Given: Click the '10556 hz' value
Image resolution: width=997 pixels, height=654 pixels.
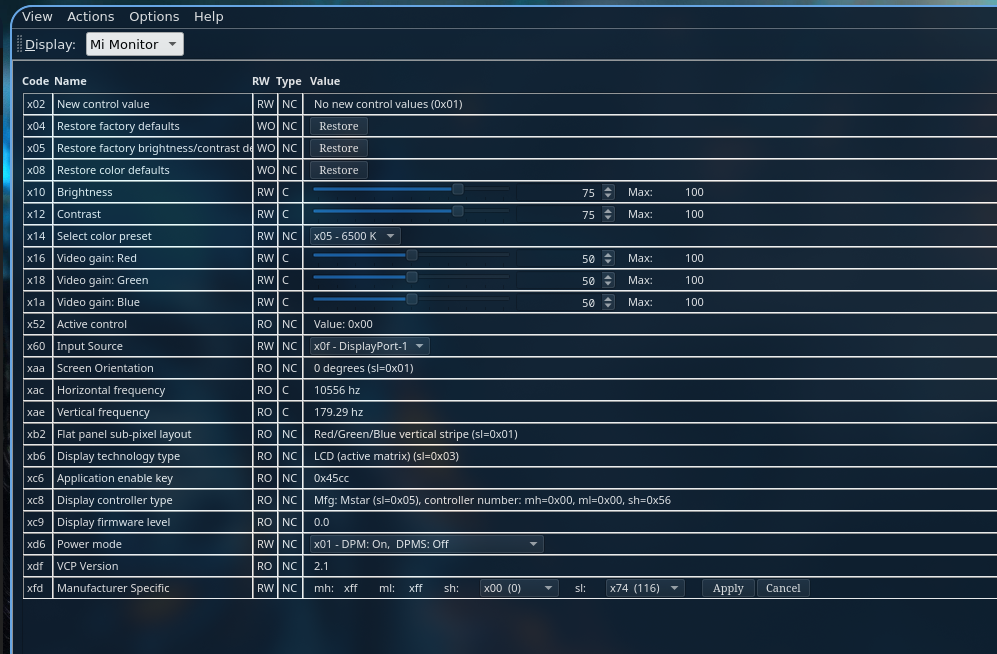Looking at the screenshot, I should tap(336, 390).
